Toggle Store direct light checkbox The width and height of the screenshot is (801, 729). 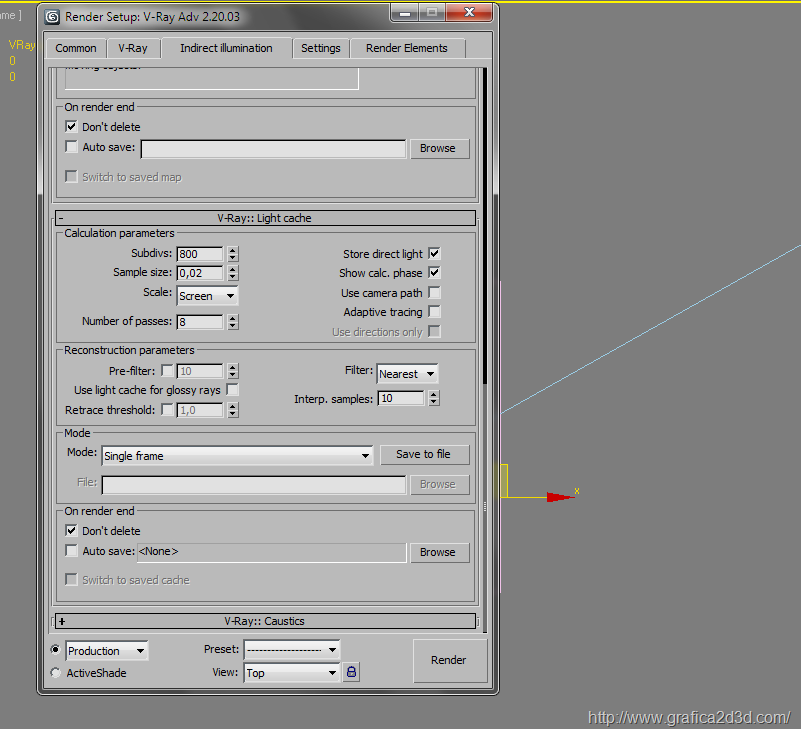tap(434, 253)
